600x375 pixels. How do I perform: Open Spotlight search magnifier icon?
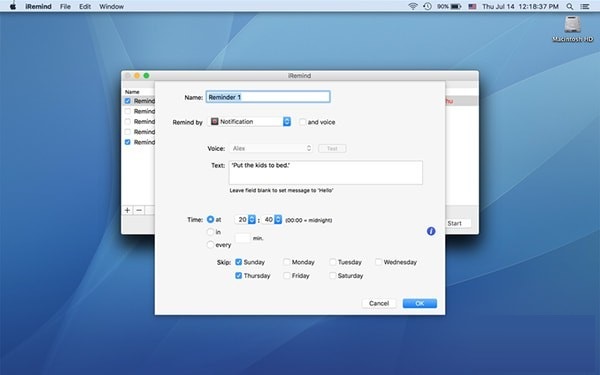(570, 7)
